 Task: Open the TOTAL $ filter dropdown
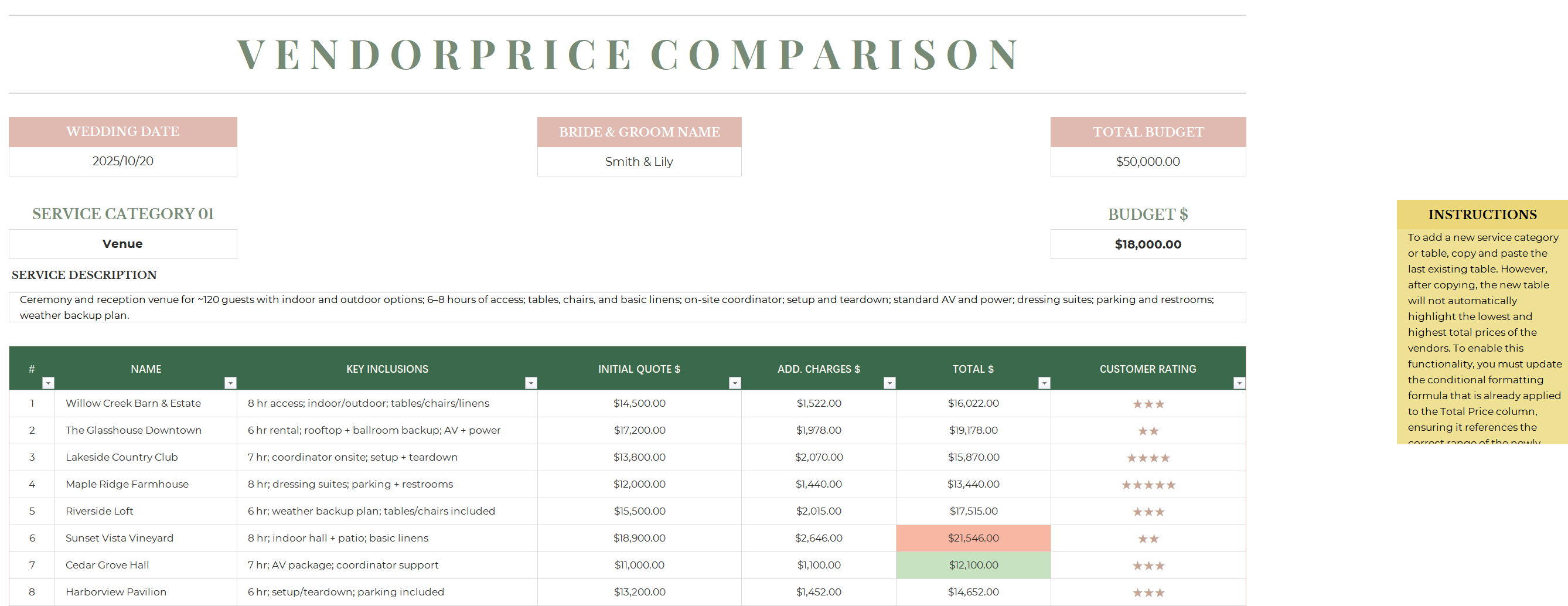(1044, 383)
